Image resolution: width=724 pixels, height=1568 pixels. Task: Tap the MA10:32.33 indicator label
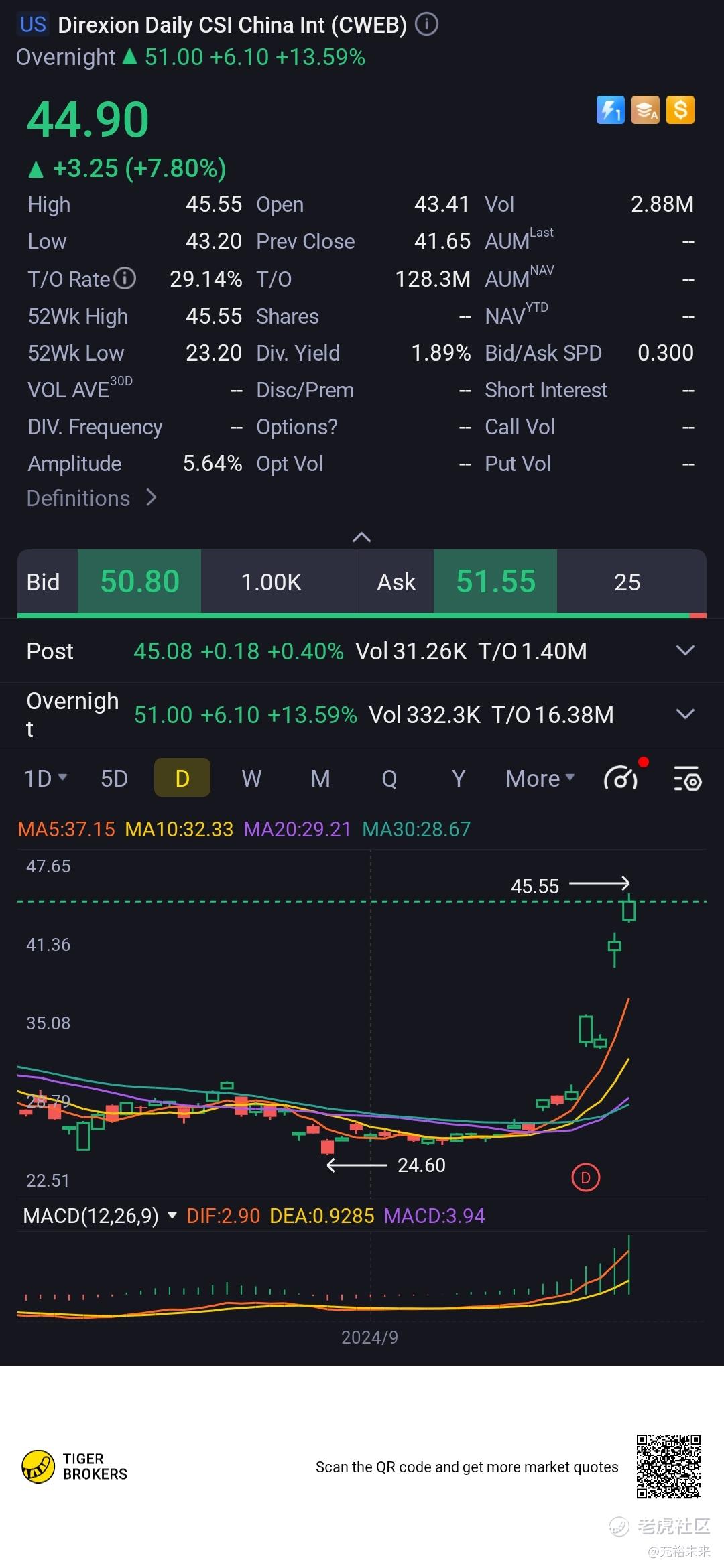(179, 829)
